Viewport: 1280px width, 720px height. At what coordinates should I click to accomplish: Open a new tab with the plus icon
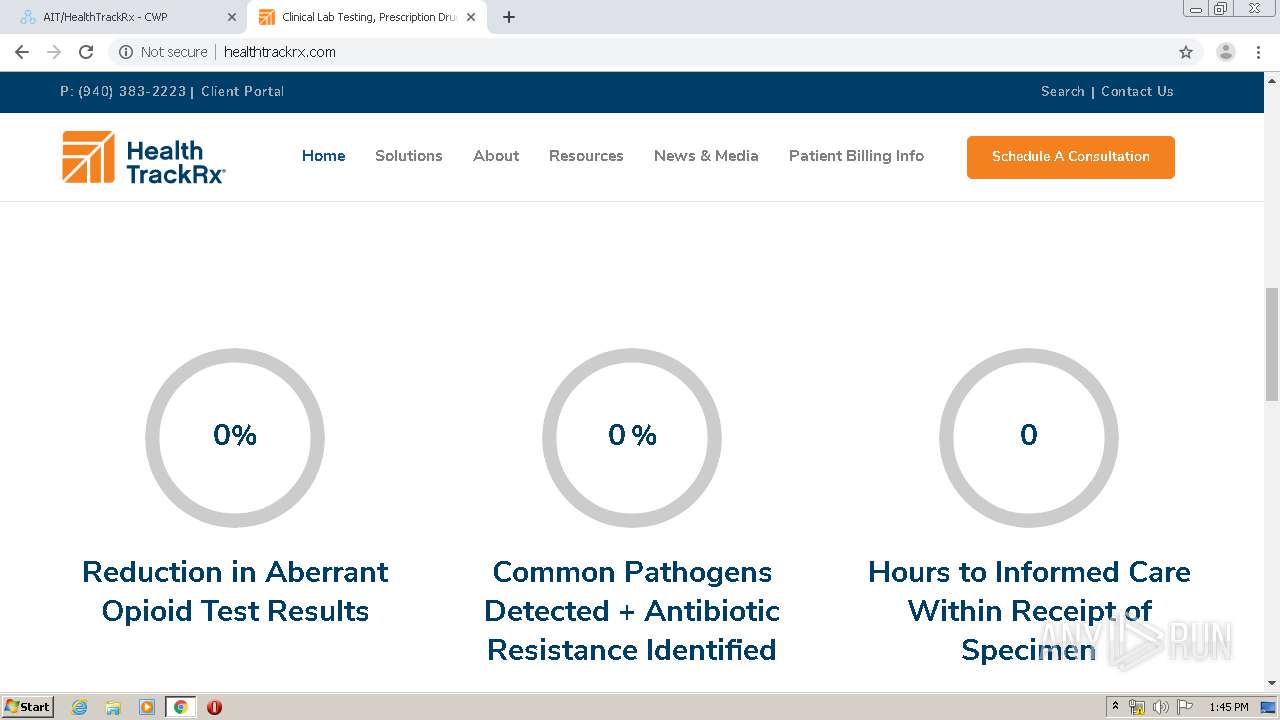click(509, 17)
